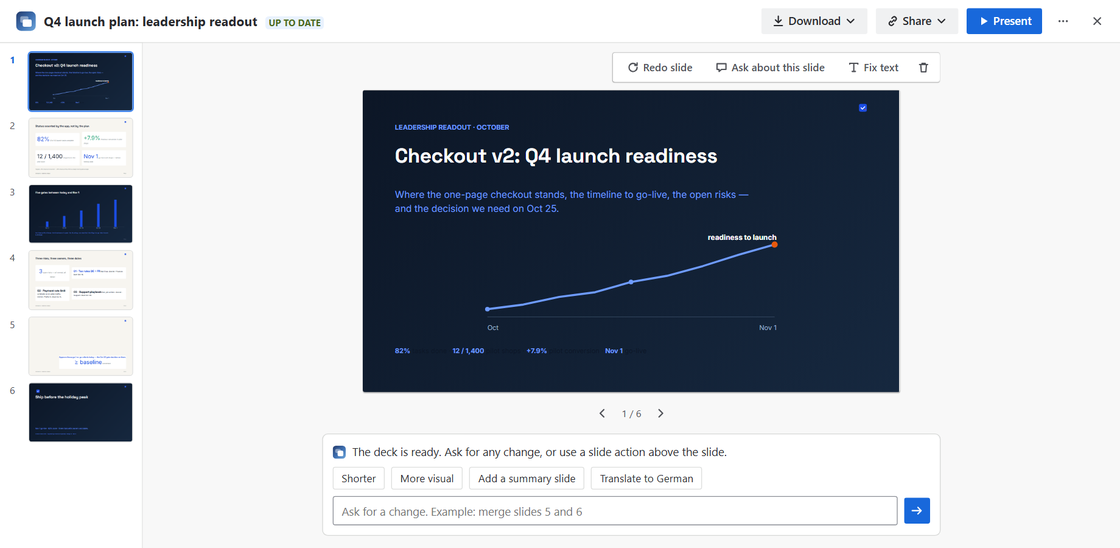This screenshot has width=1120, height=548.
Task: Send the change request with arrow button
Action: [917, 511]
